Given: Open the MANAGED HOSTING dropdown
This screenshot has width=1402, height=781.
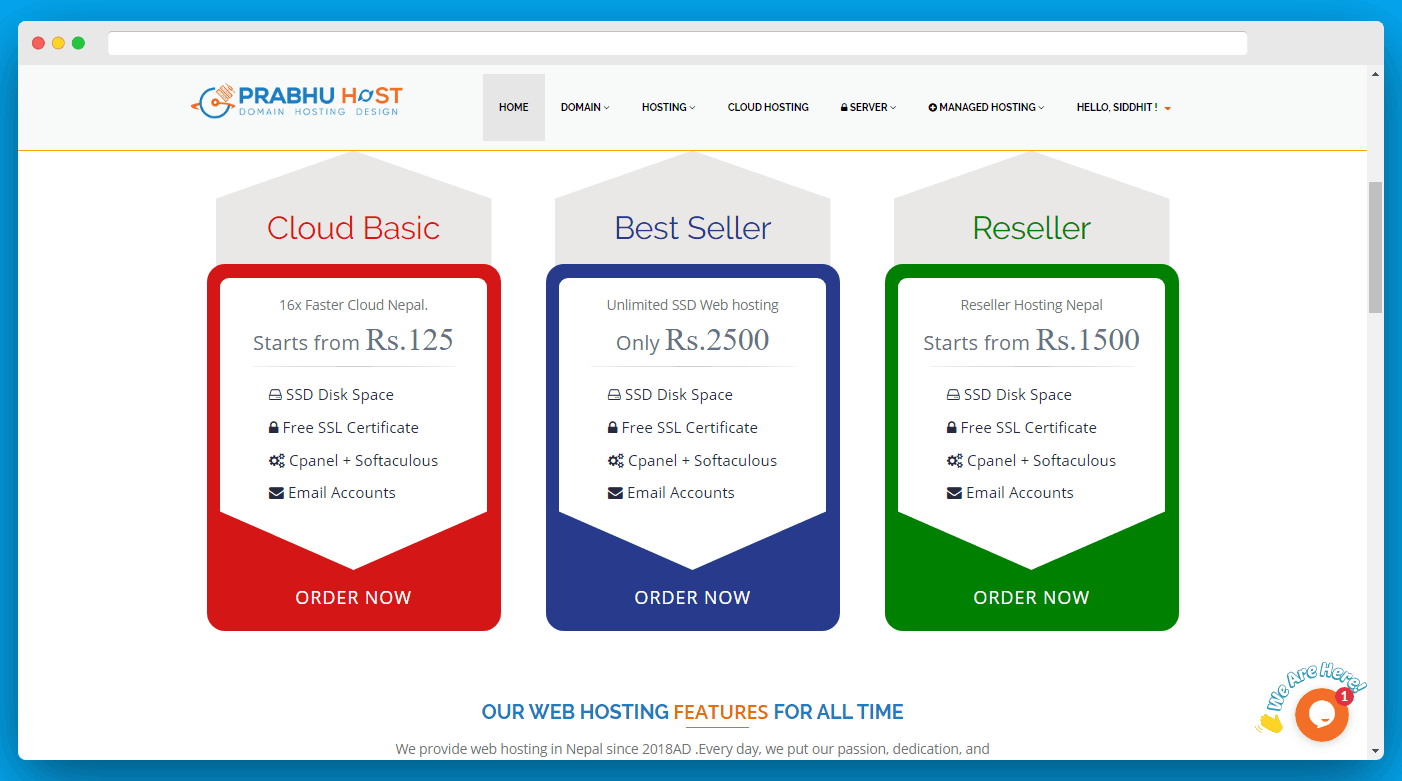Looking at the screenshot, I should tap(986, 107).
